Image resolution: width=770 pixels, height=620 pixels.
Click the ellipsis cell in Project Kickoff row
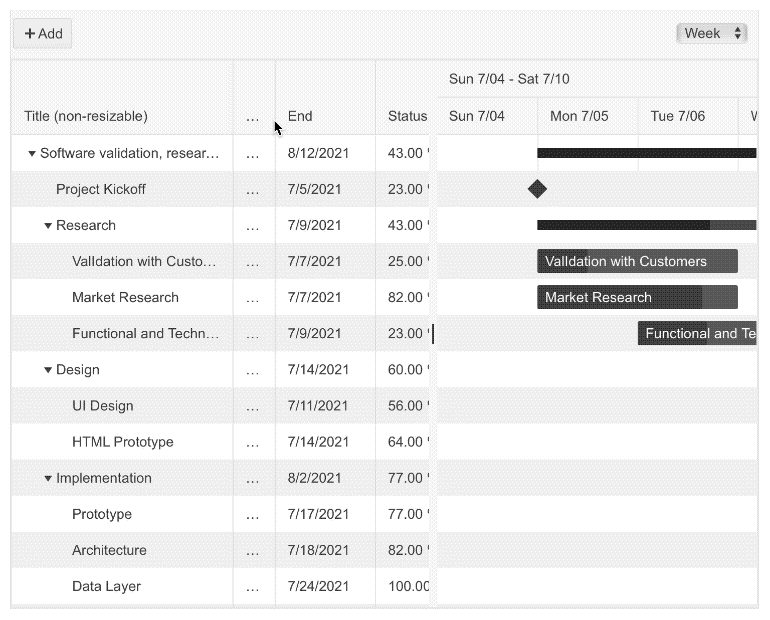pyautogui.click(x=254, y=189)
